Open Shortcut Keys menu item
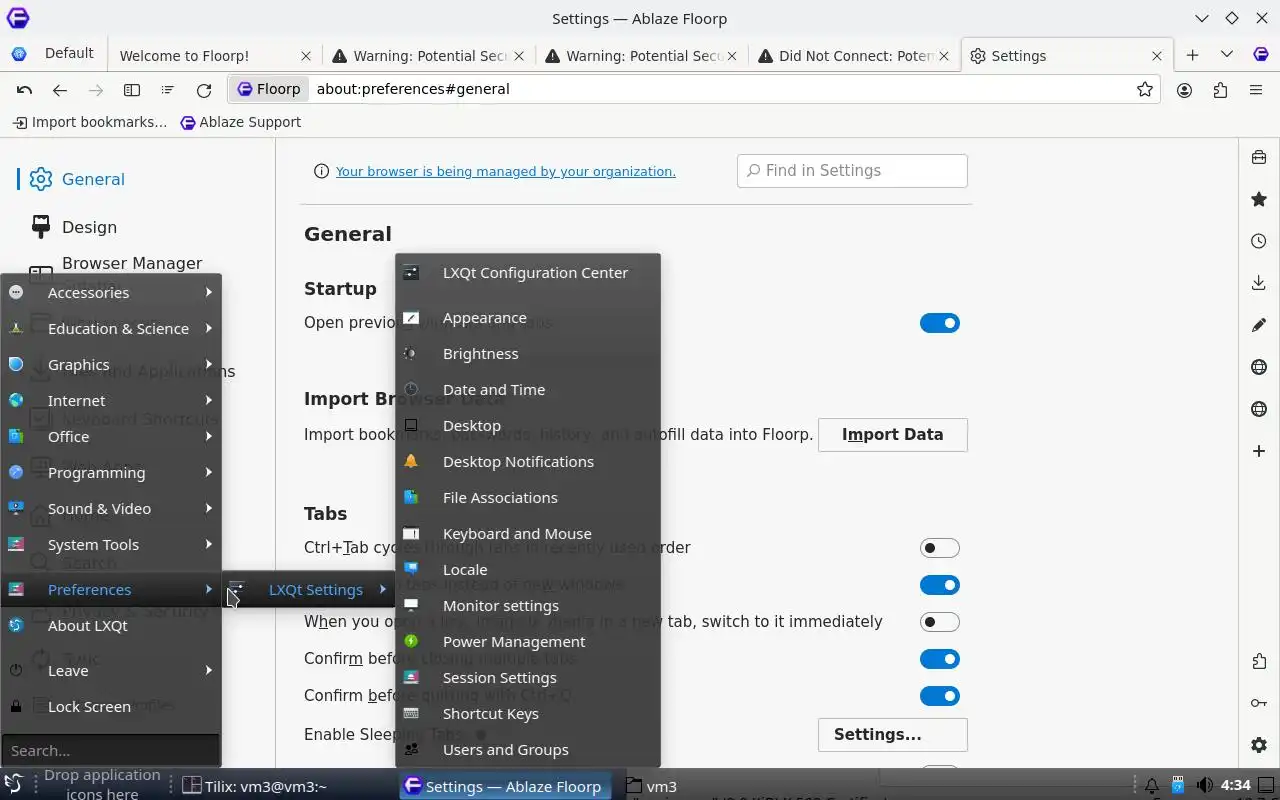 click(x=528, y=714)
